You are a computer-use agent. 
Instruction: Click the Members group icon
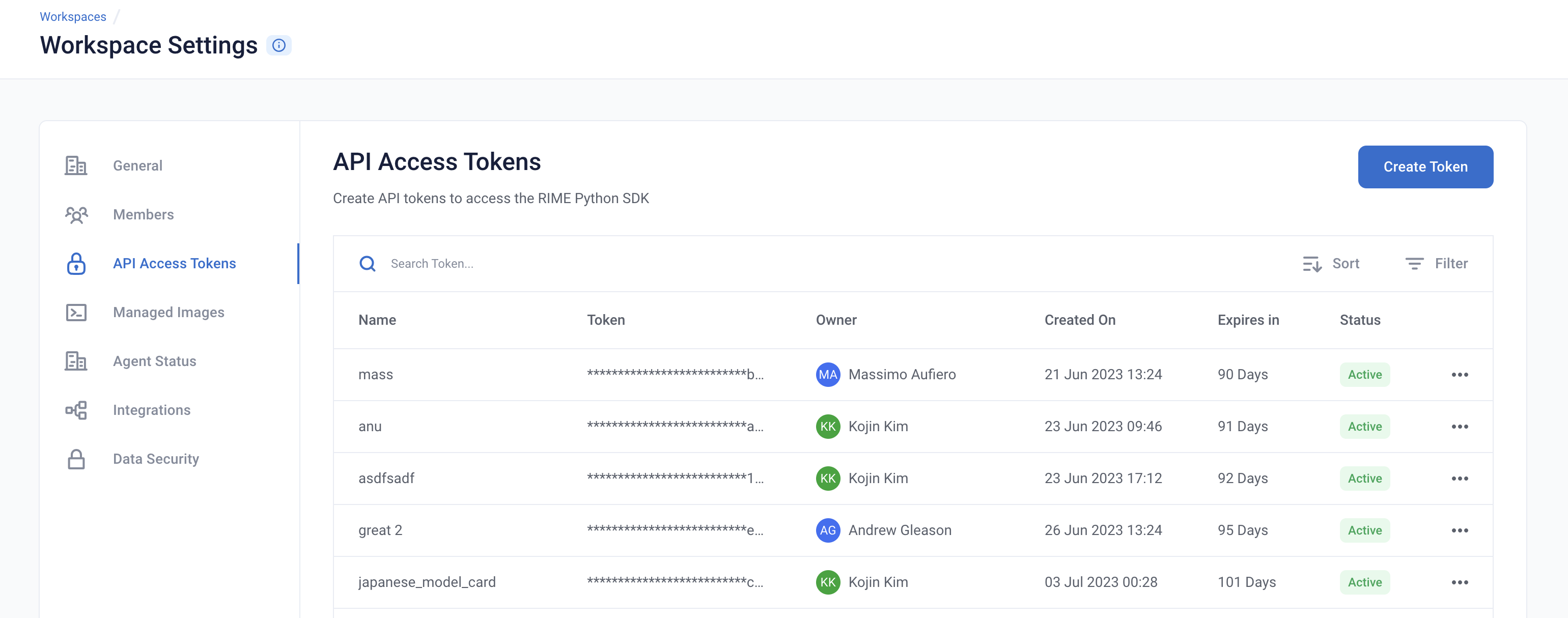click(x=77, y=213)
